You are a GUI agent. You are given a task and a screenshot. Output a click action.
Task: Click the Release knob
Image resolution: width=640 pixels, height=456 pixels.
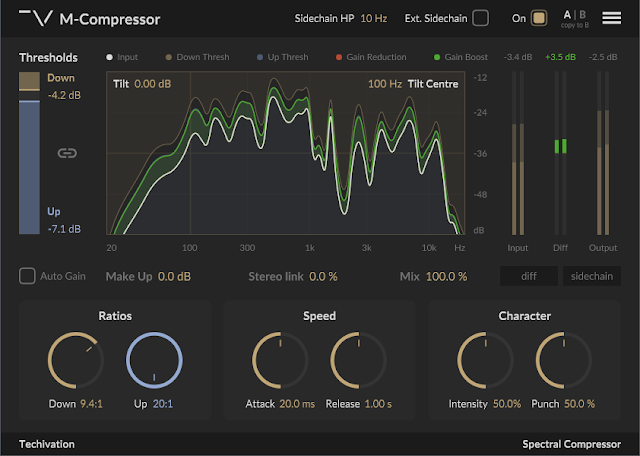click(x=358, y=360)
